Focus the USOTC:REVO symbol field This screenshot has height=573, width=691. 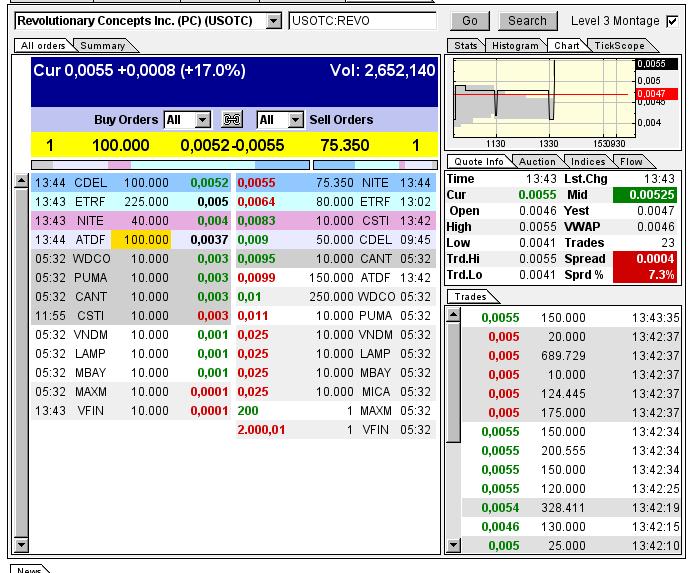[x=362, y=21]
